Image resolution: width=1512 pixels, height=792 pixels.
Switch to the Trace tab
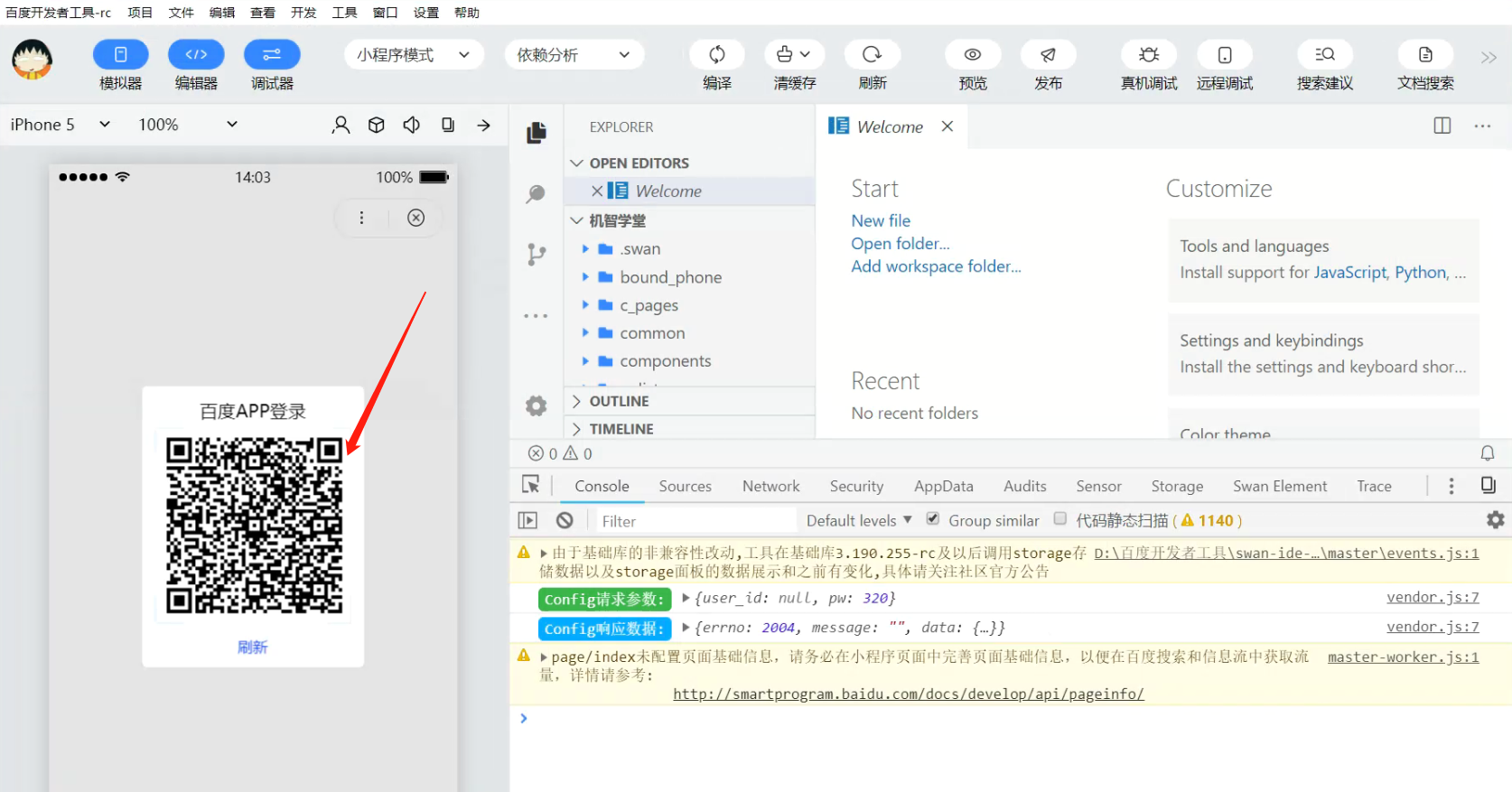click(x=1374, y=486)
